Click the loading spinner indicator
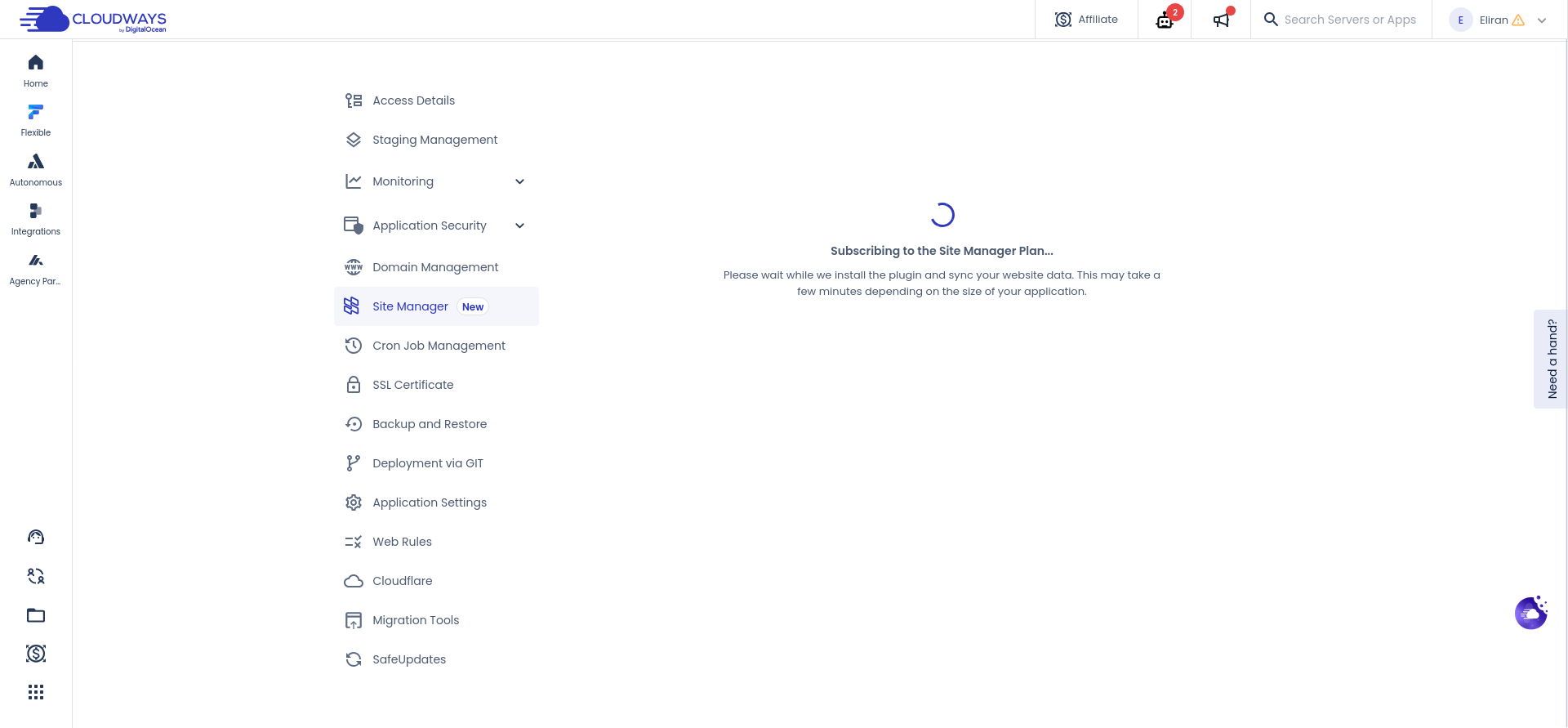 942,215
